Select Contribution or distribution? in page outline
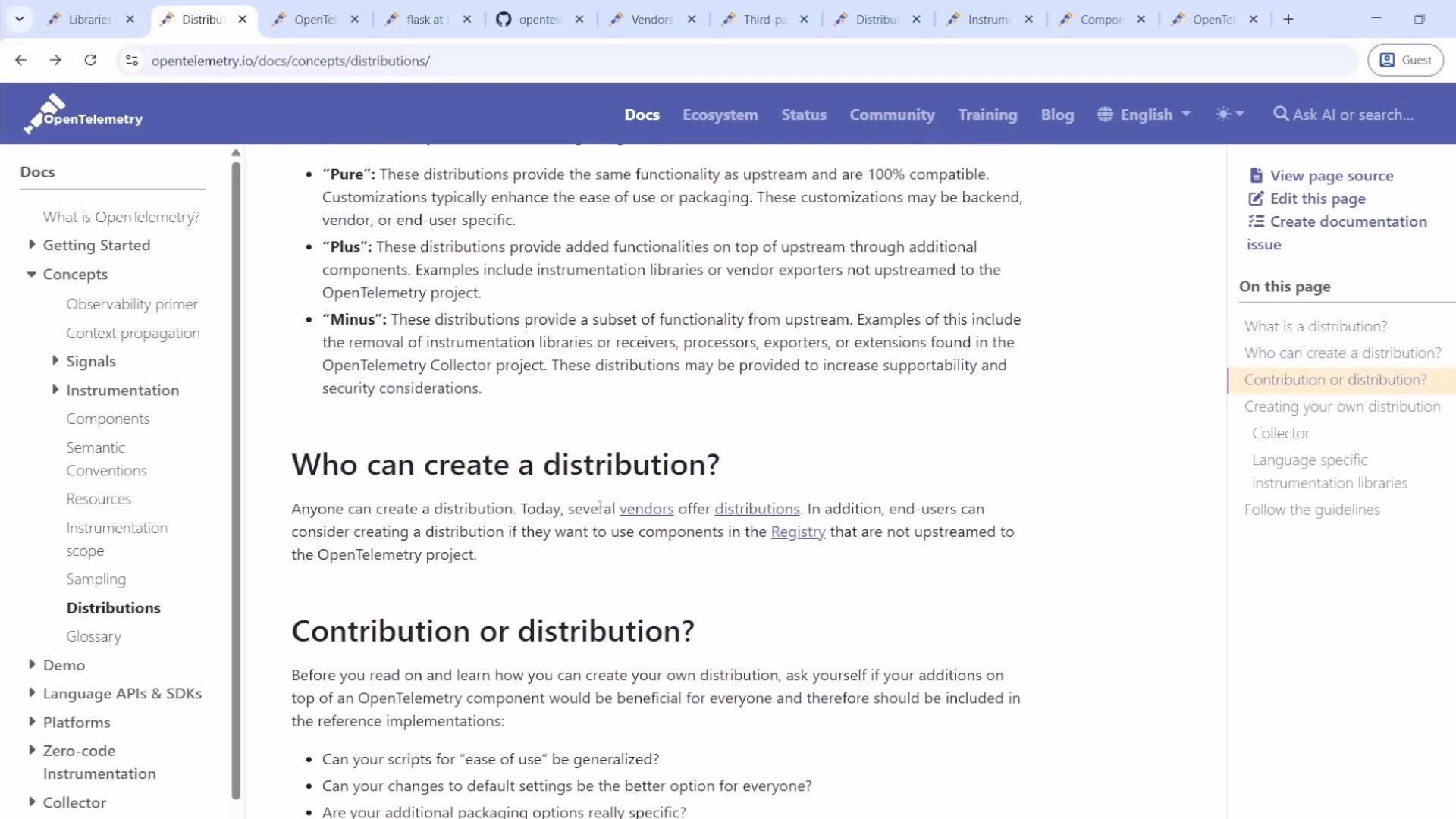Image resolution: width=1456 pixels, height=819 pixels. coord(1335,380)
